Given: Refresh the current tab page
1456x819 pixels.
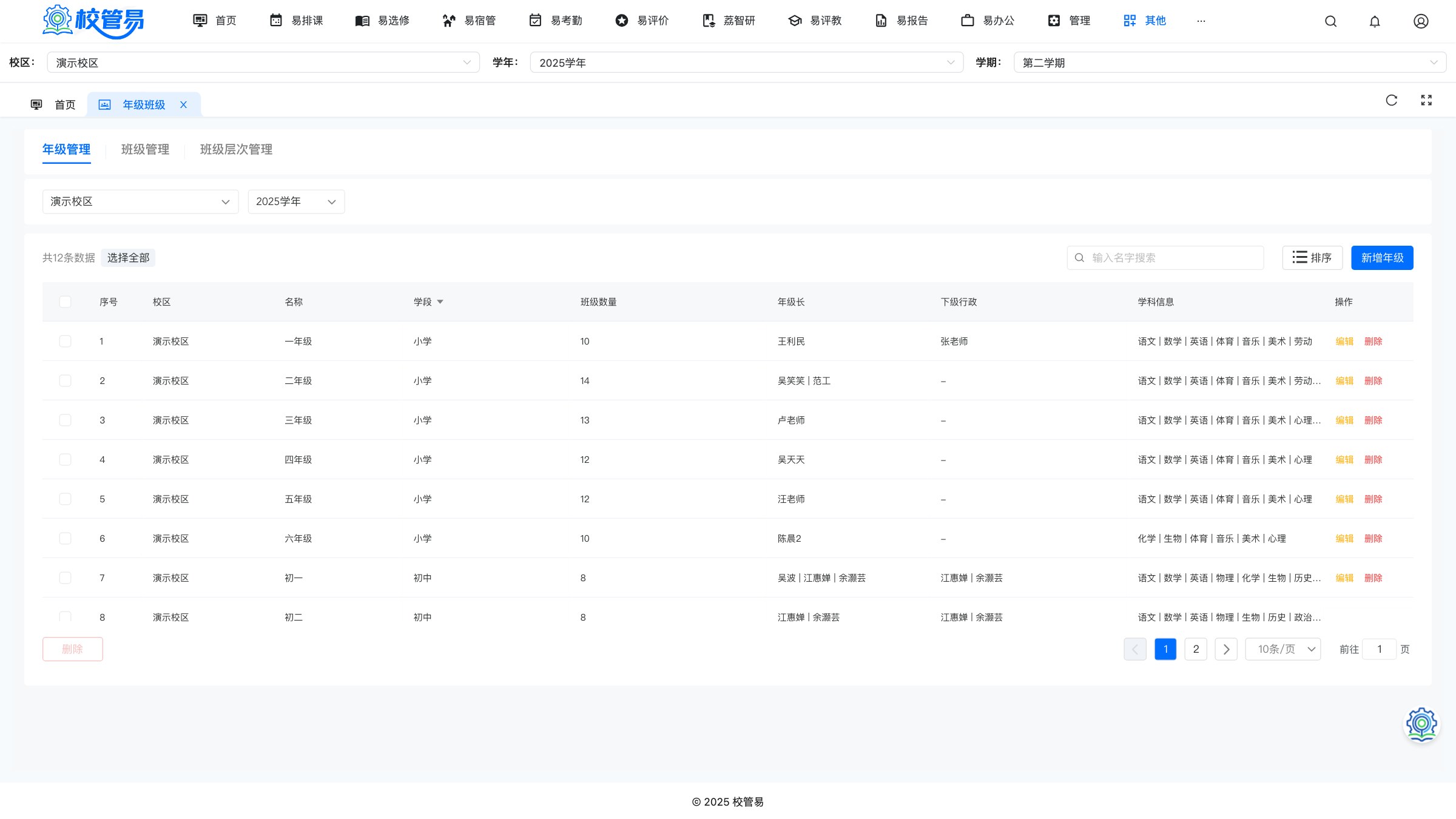Looking at the screenshot, I should [x=1392, y=100].
